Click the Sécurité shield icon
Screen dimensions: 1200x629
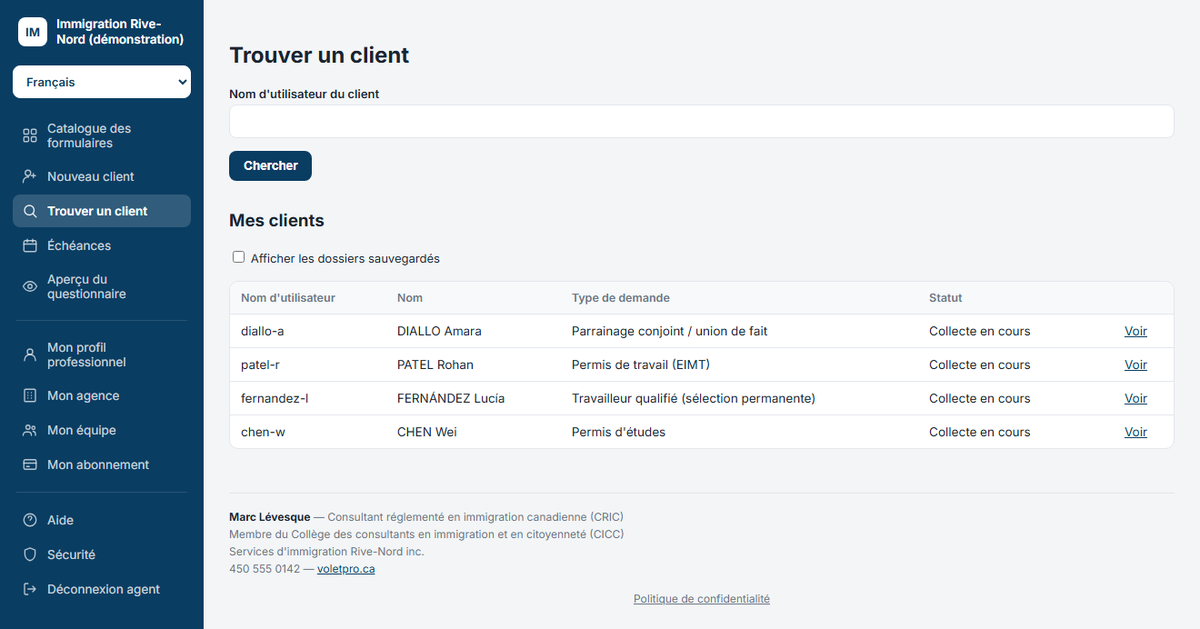30,554
